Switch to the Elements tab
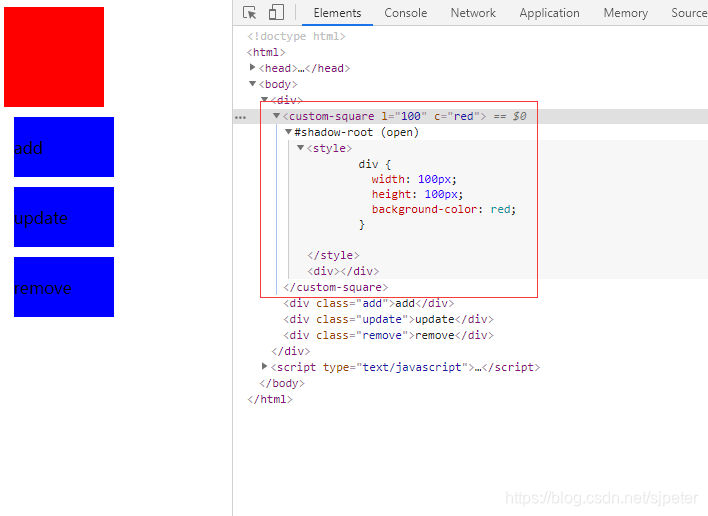The width and height of the screenshot is (708, 516). click(x=337, y=13)
